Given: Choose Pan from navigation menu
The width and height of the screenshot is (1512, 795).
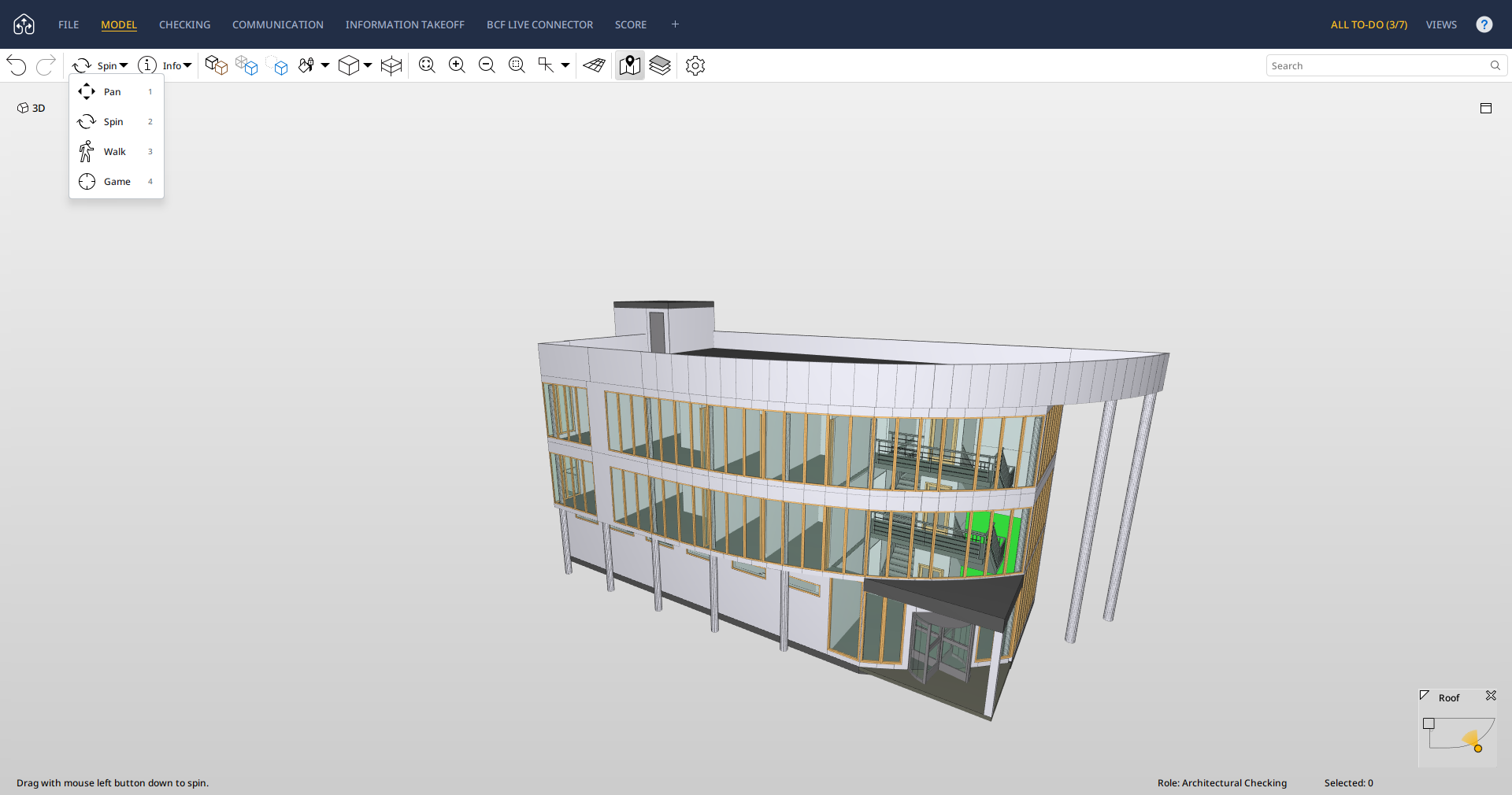Looking at the screenshot, I should pyautogui.click(x=117, y=92).
